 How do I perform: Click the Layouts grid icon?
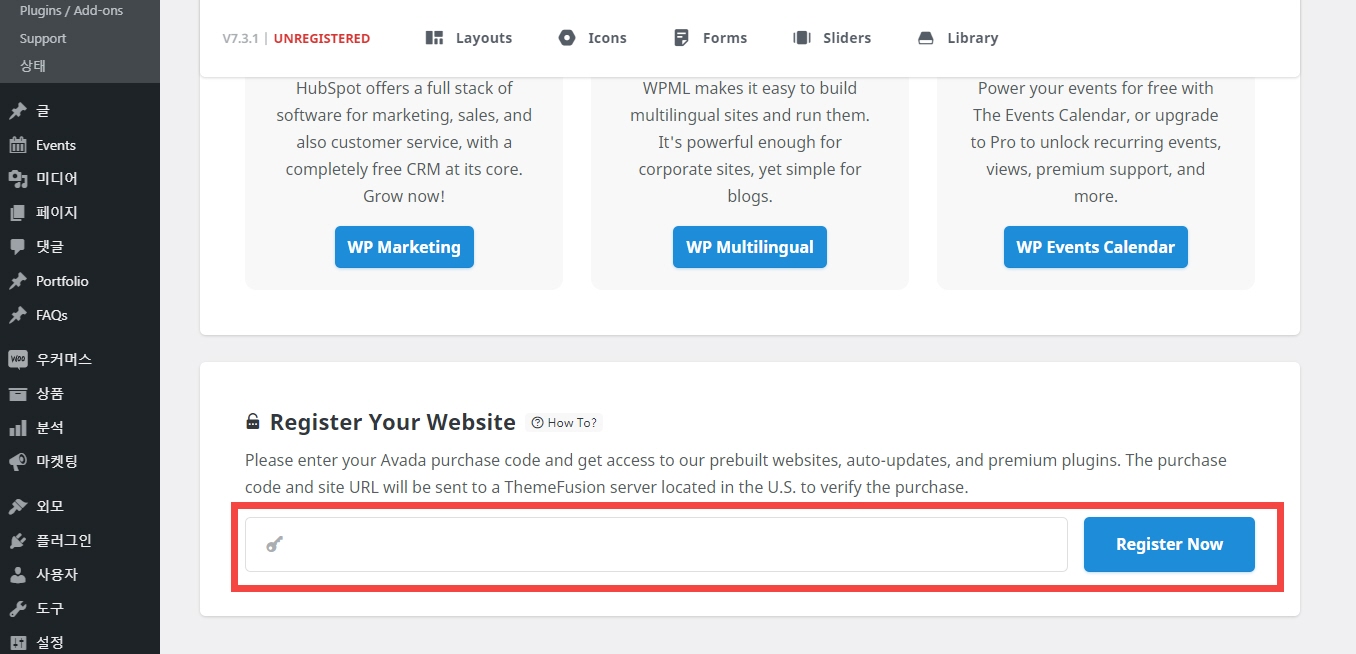[434, 38]
